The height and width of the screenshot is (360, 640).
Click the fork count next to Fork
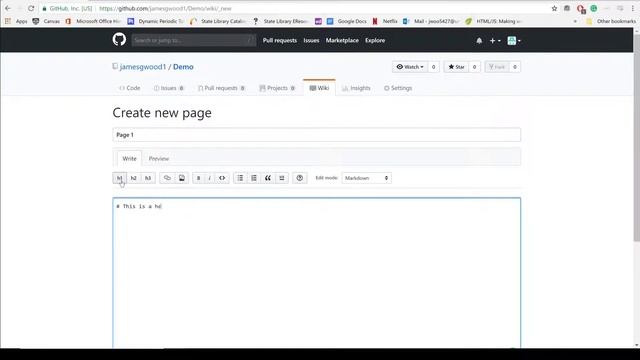515,67
